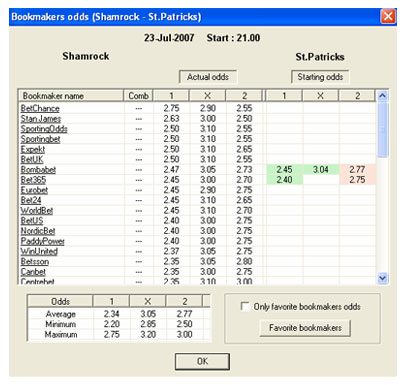
Task: Open the Favorite bookmakers button
Action: pyautogui.click(x=305, y=328)
